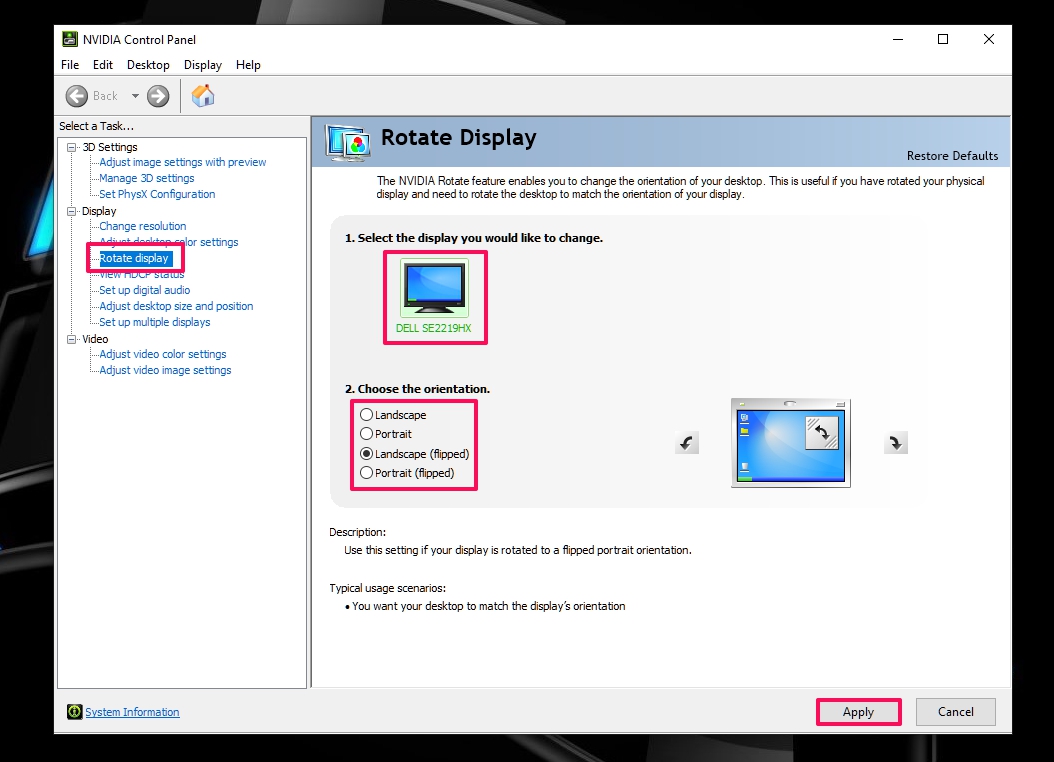Close the NVIDIA Control Panel window

[989, 39]
